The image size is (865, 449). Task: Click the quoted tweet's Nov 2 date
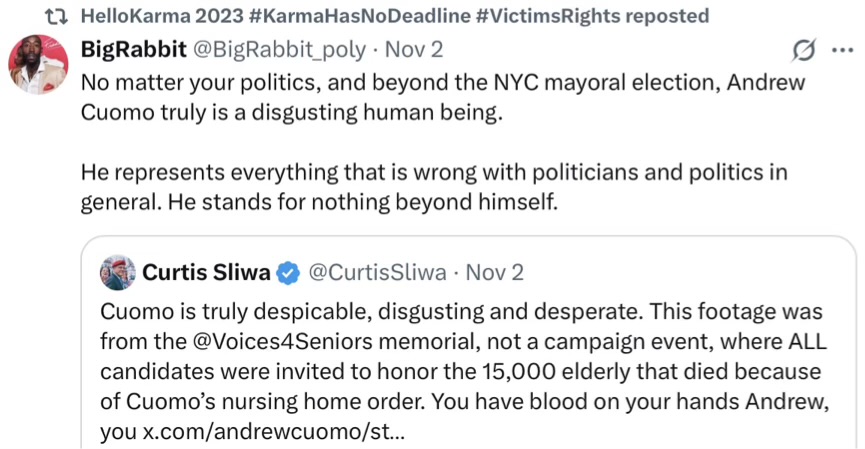pos(494,272)
